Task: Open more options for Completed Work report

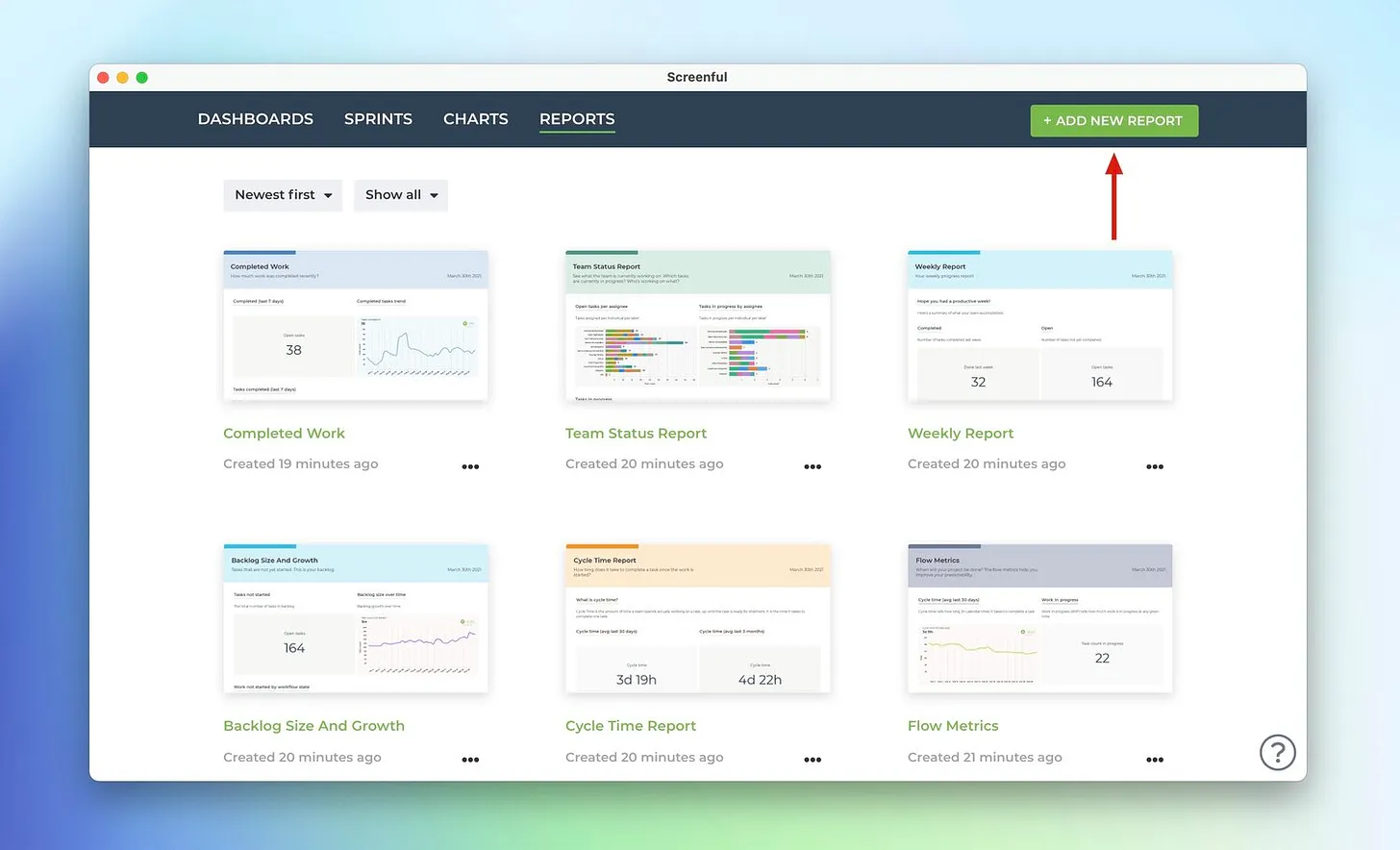Action: (470, 466)
